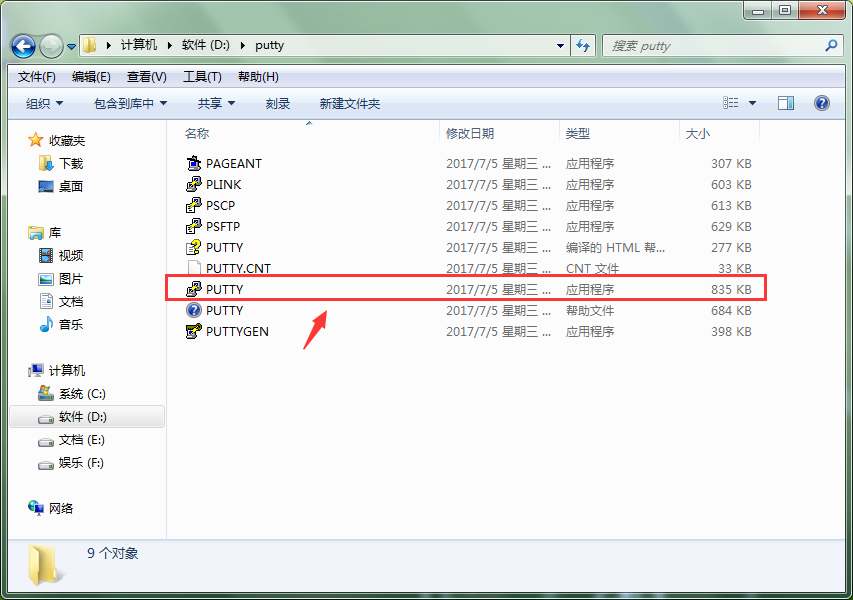Viewport: 853px width, 600px height.
Task: Click putty in the address breadcrumb
Action: tap(269, 45)
